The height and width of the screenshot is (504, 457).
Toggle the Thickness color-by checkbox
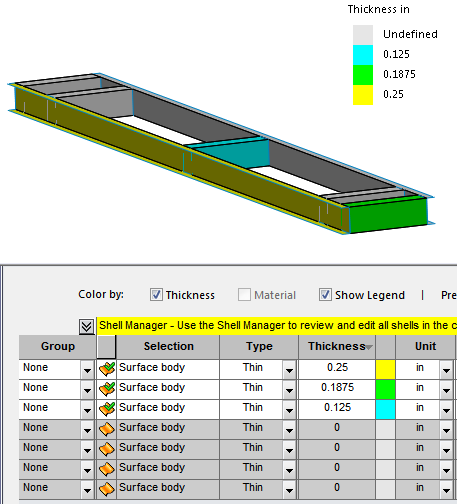click(156, 295)
